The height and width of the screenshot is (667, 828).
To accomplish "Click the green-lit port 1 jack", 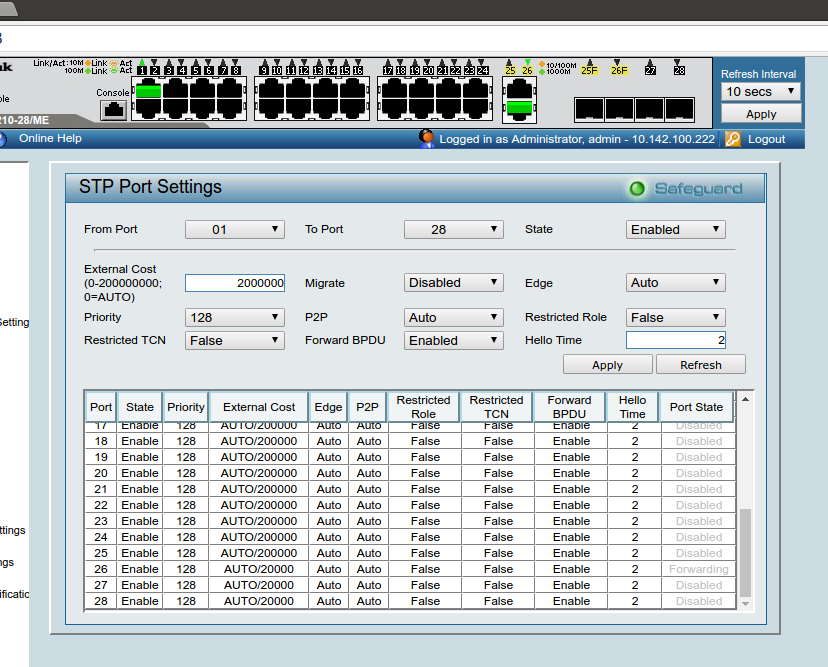I will tap(148, 89).
